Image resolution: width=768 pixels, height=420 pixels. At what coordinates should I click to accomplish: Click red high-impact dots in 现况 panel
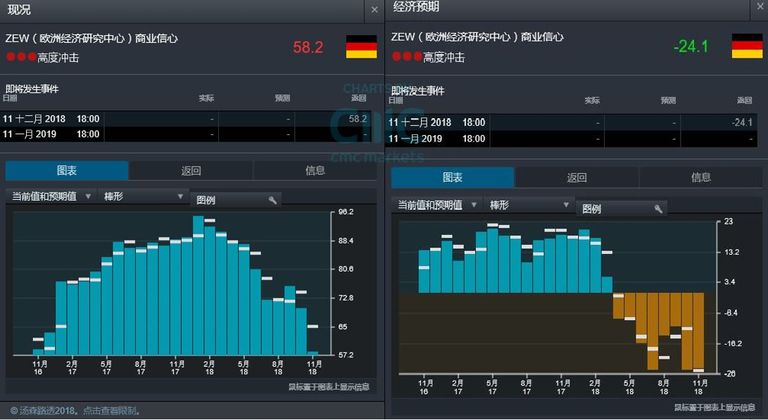(x=21, y=57)
